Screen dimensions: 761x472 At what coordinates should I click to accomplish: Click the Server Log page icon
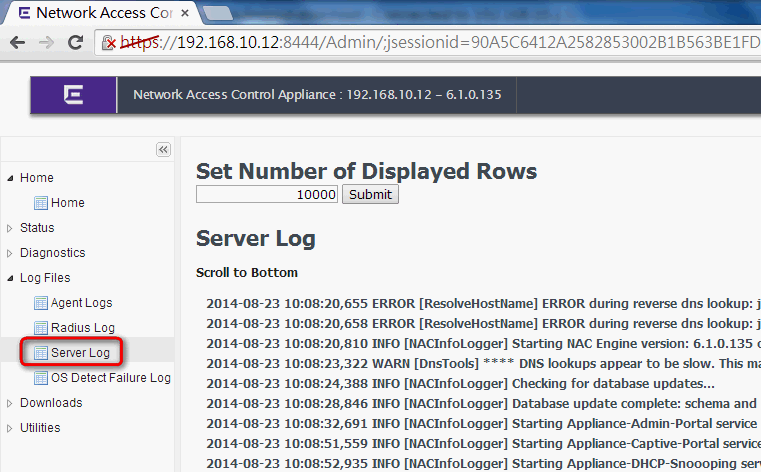coord(41,353)
